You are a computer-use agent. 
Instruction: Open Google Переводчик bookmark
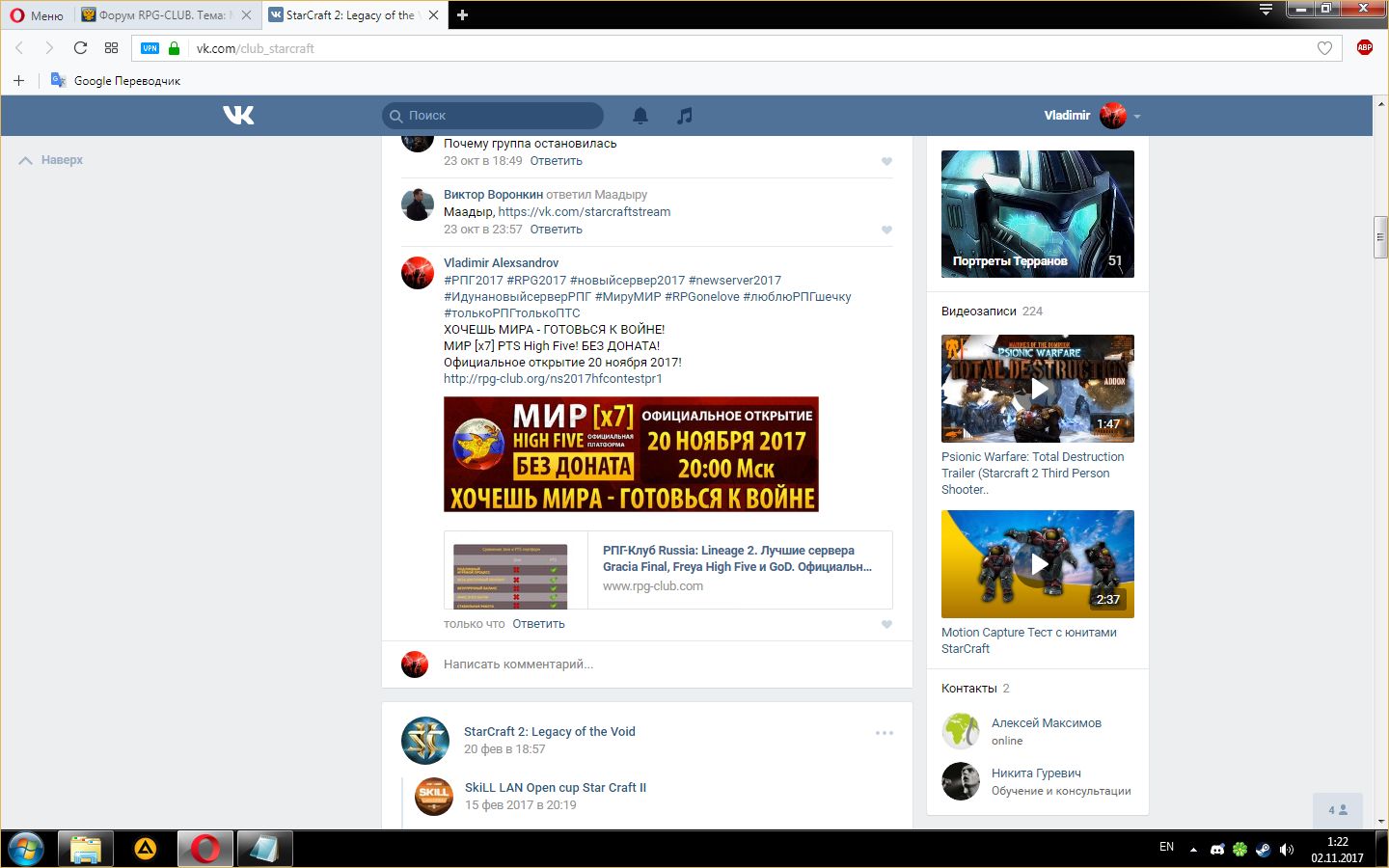pos(116,81)
